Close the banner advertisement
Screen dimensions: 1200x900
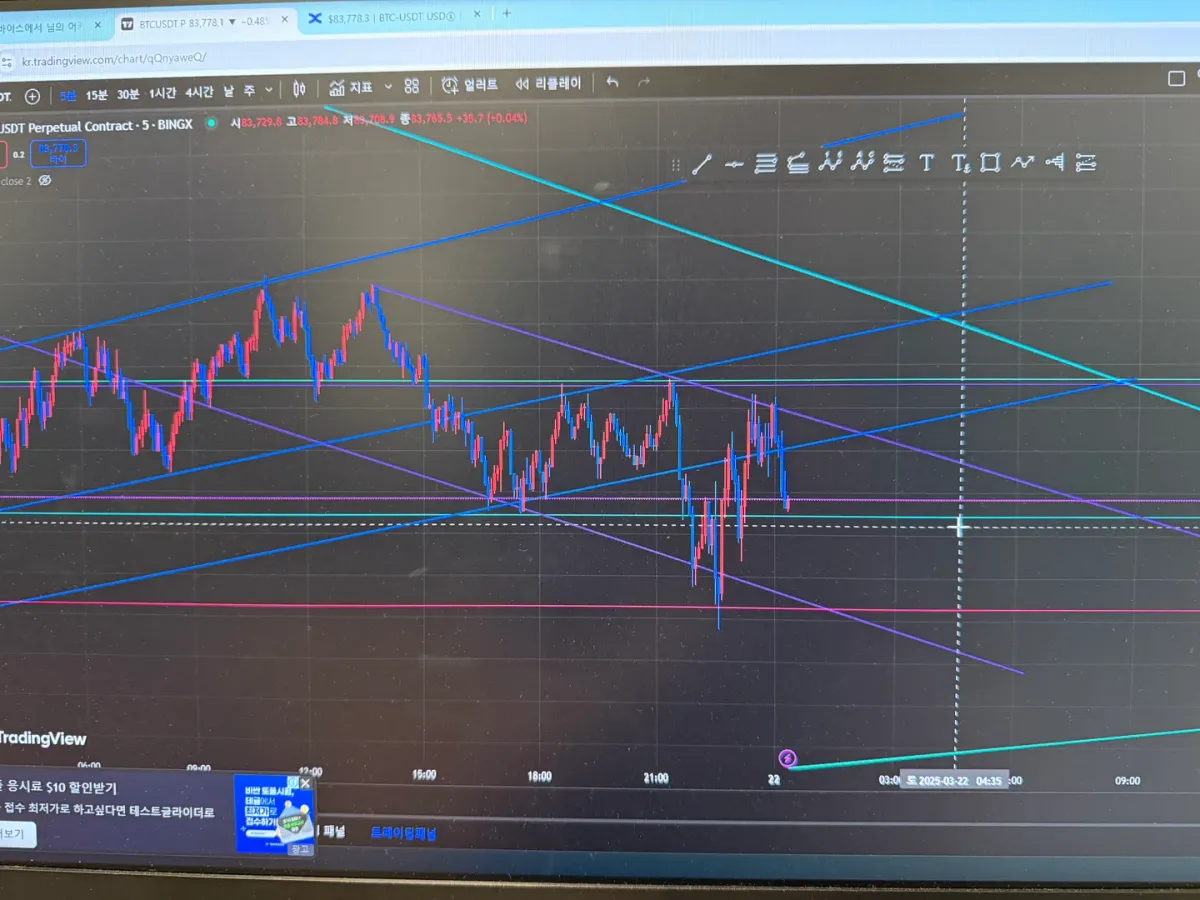pyautogui.click(x=306, y=784)
